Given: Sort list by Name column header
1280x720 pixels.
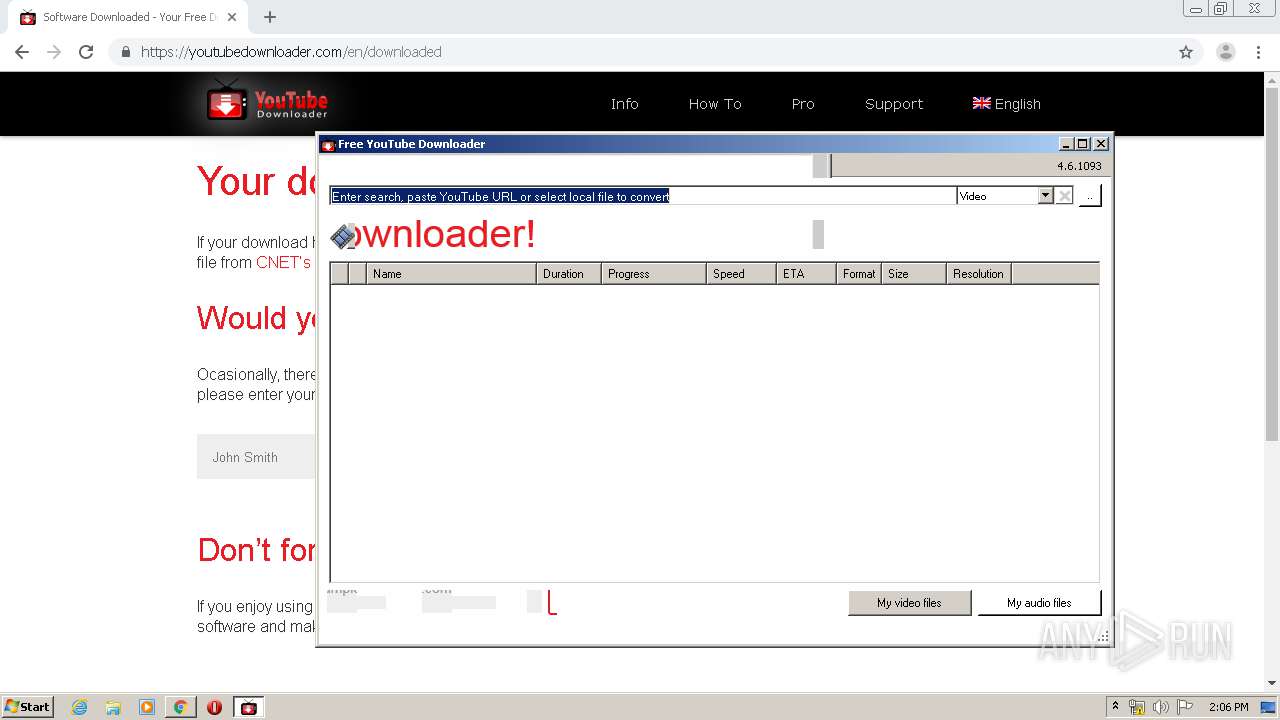Looking at the screenshot, I should 451,273.
